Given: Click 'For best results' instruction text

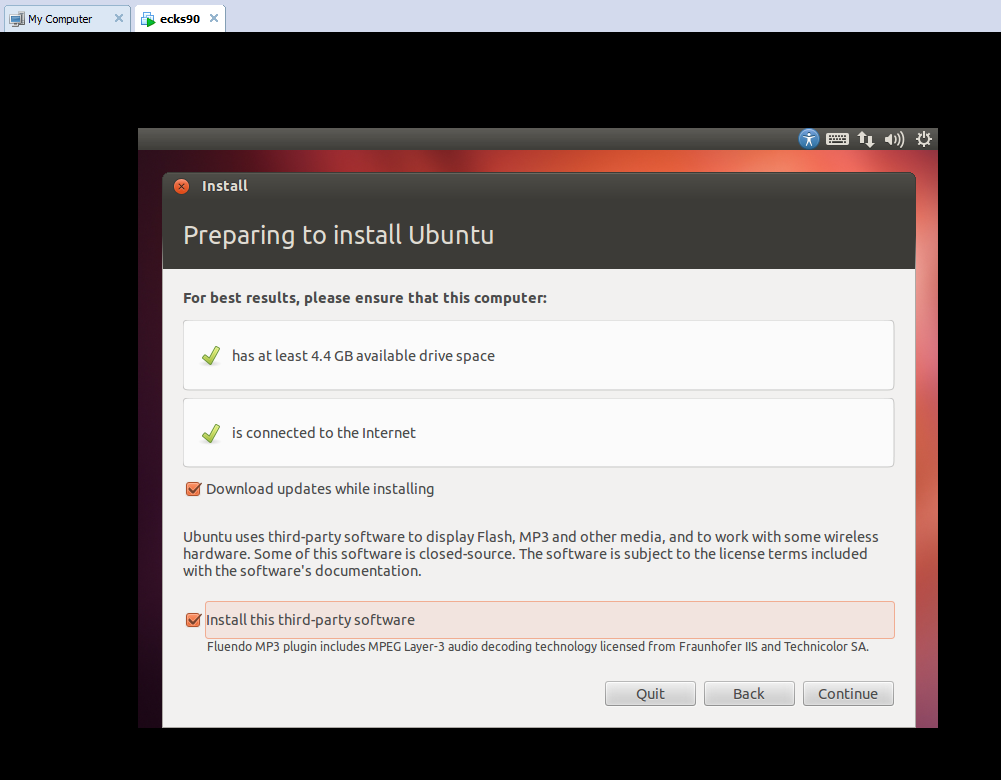Looking at the screenshot, I should 365,298.
